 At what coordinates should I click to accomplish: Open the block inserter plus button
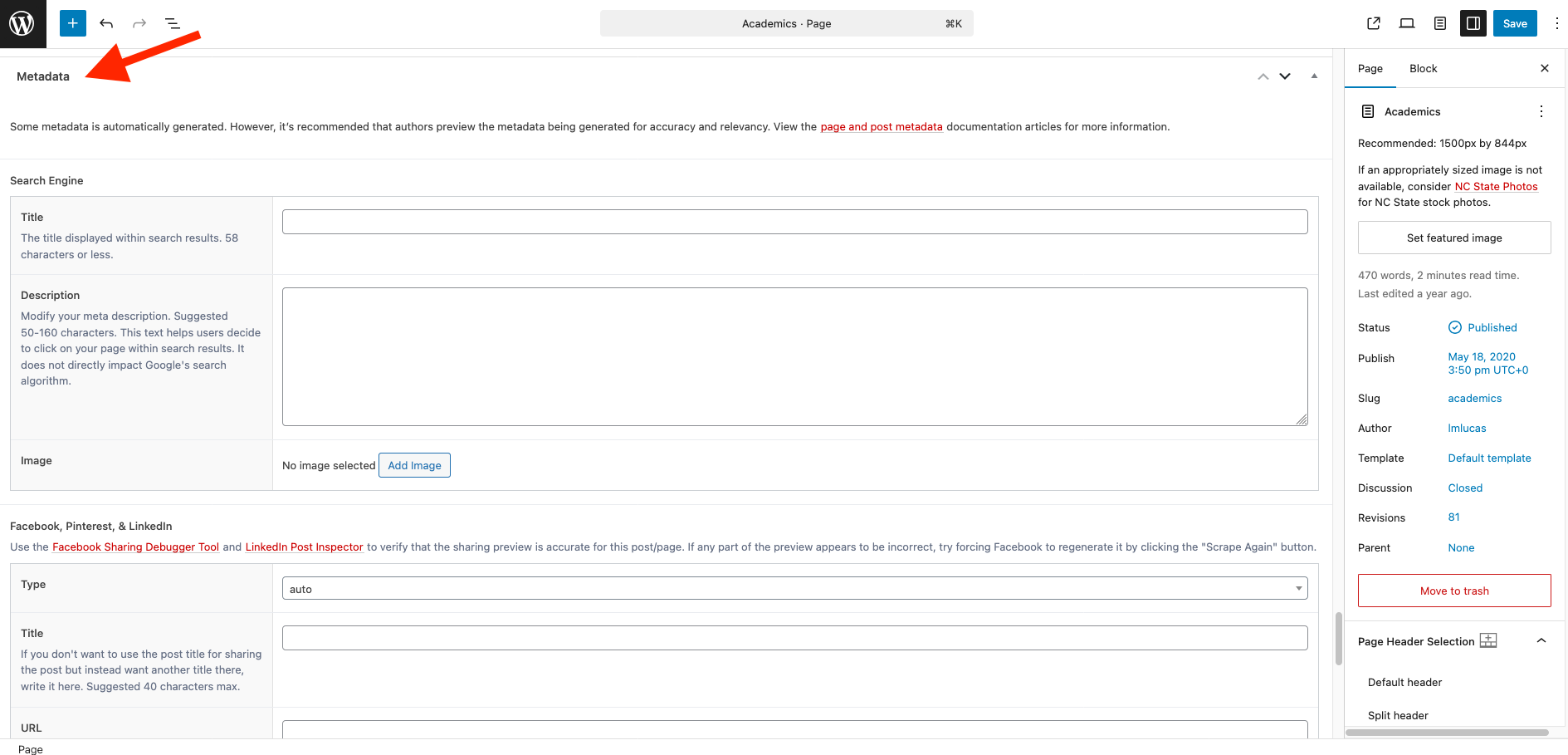coord(73,23)
